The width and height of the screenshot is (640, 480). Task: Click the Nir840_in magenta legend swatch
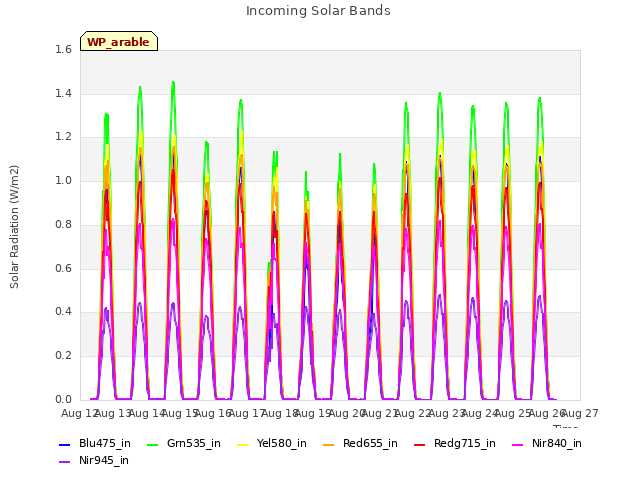(x=518, y=444)
